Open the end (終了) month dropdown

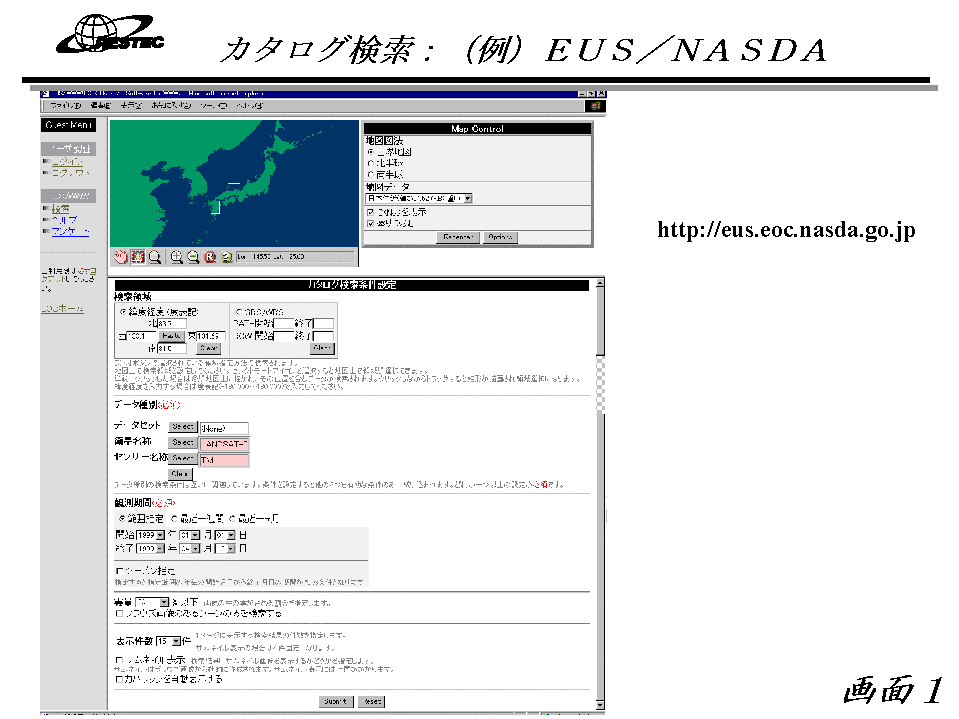click(190, 549)
